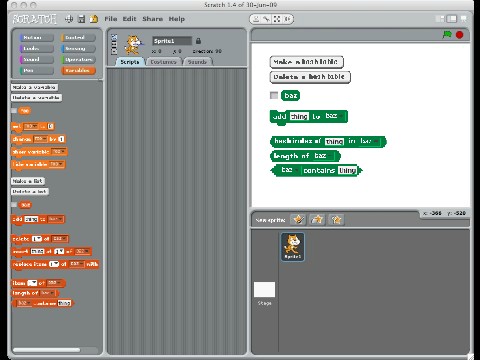Select the Sprite1 thumbnail in sprite list

293,247
